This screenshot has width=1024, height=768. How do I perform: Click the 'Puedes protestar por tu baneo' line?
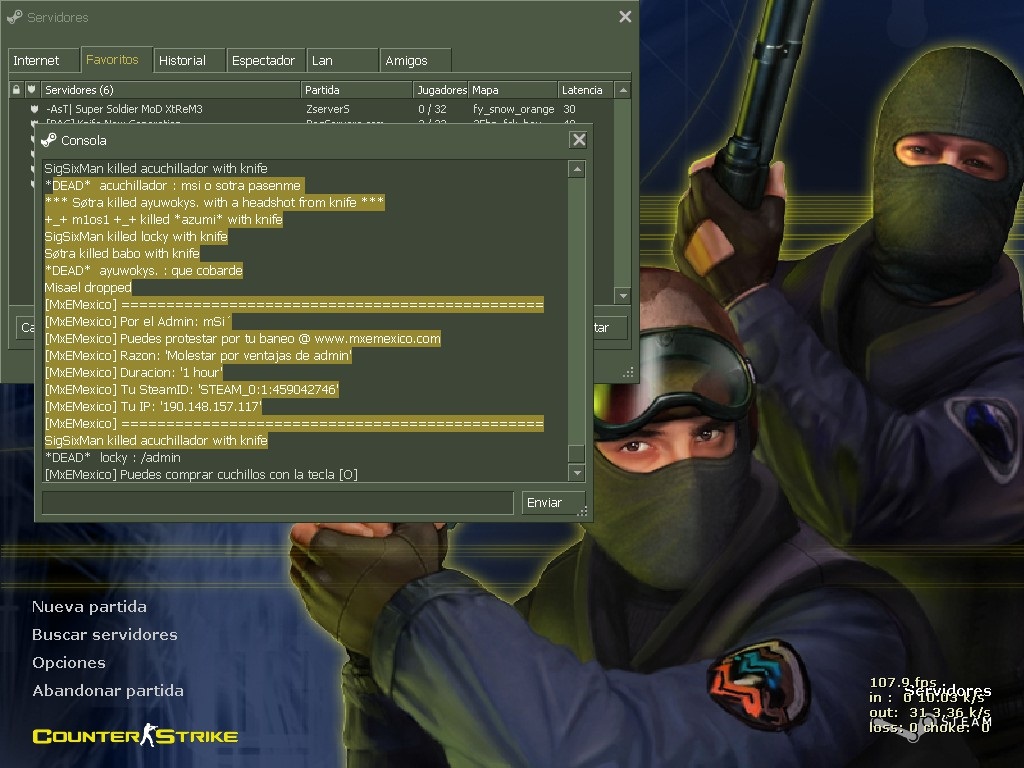pos(242,338)
